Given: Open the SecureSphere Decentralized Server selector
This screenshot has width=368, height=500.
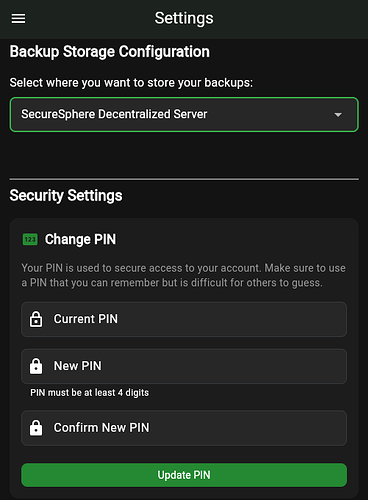Looking at the screenshot, I should click(x=184, y=114).
